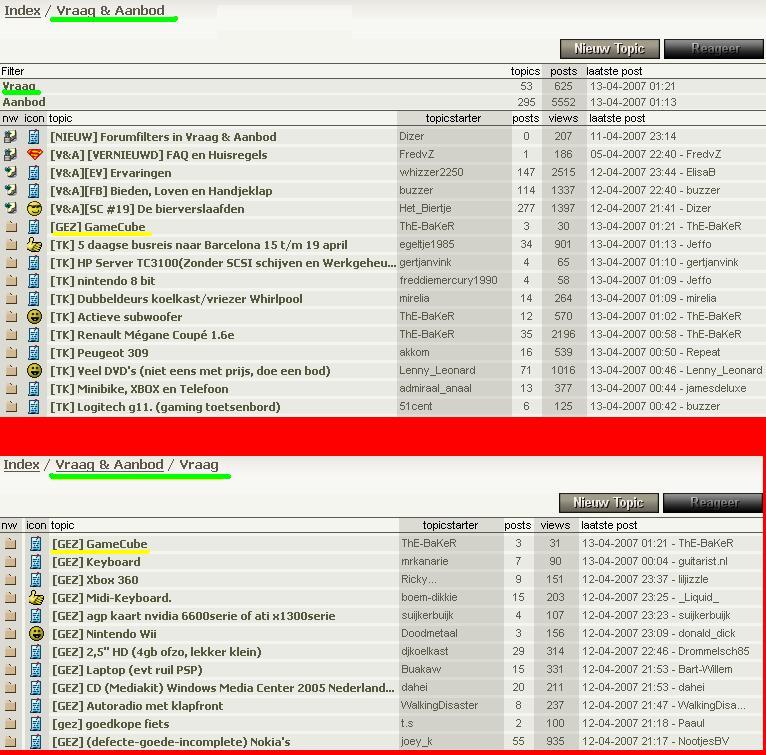This screenshot has width=766, height=755.
Task: Click the folder icon on the goedkope fiets row
Action: 11,724
